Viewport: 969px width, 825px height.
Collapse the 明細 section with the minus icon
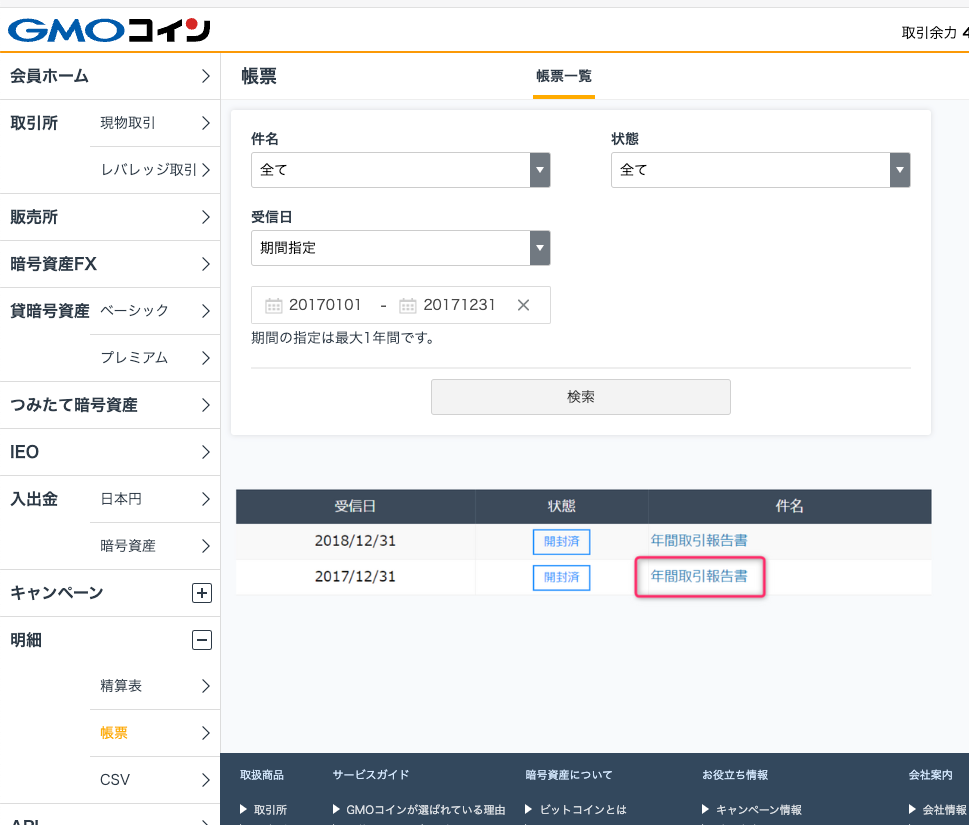[202, 640]
